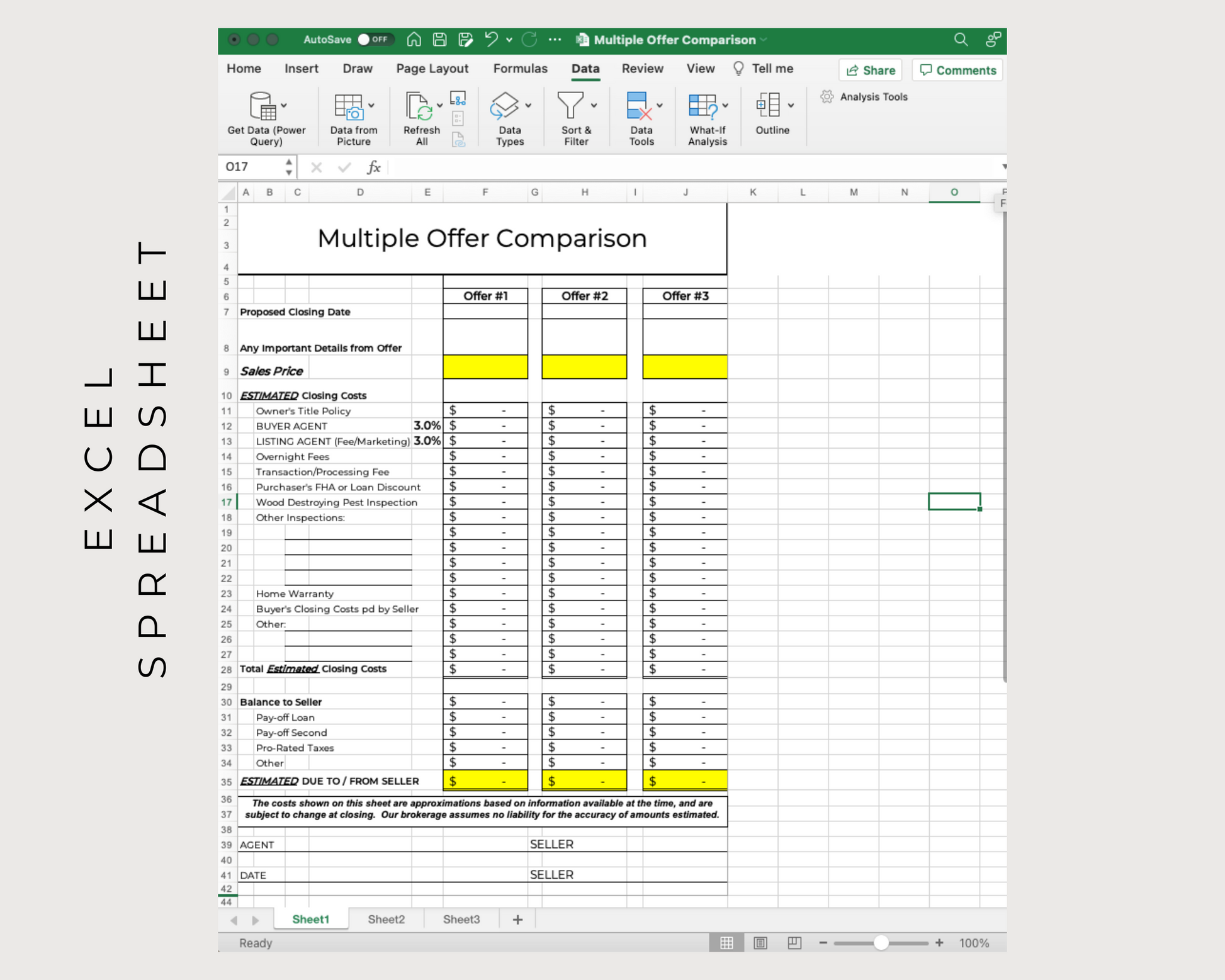Open the Comments button
1225x980 pixels.
point(957,70)
